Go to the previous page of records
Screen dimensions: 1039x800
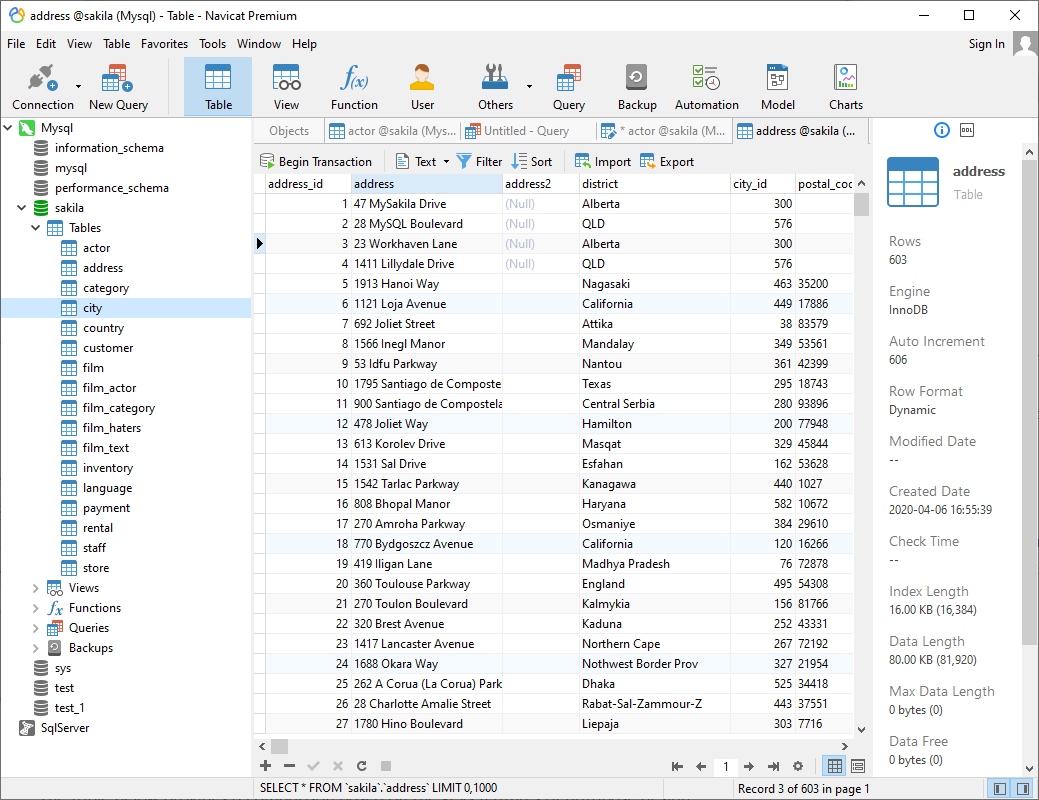701,767
